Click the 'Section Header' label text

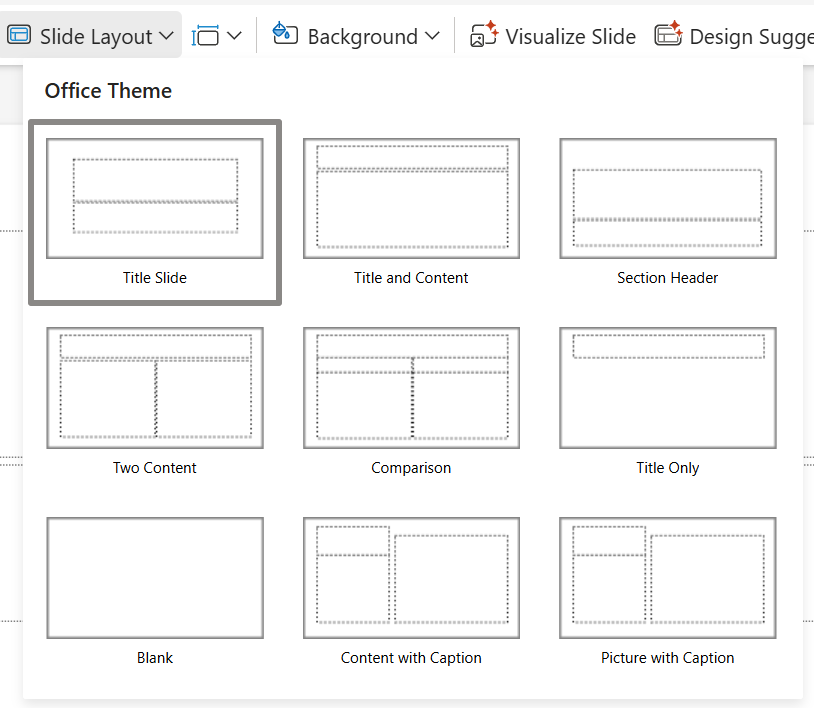668,278
